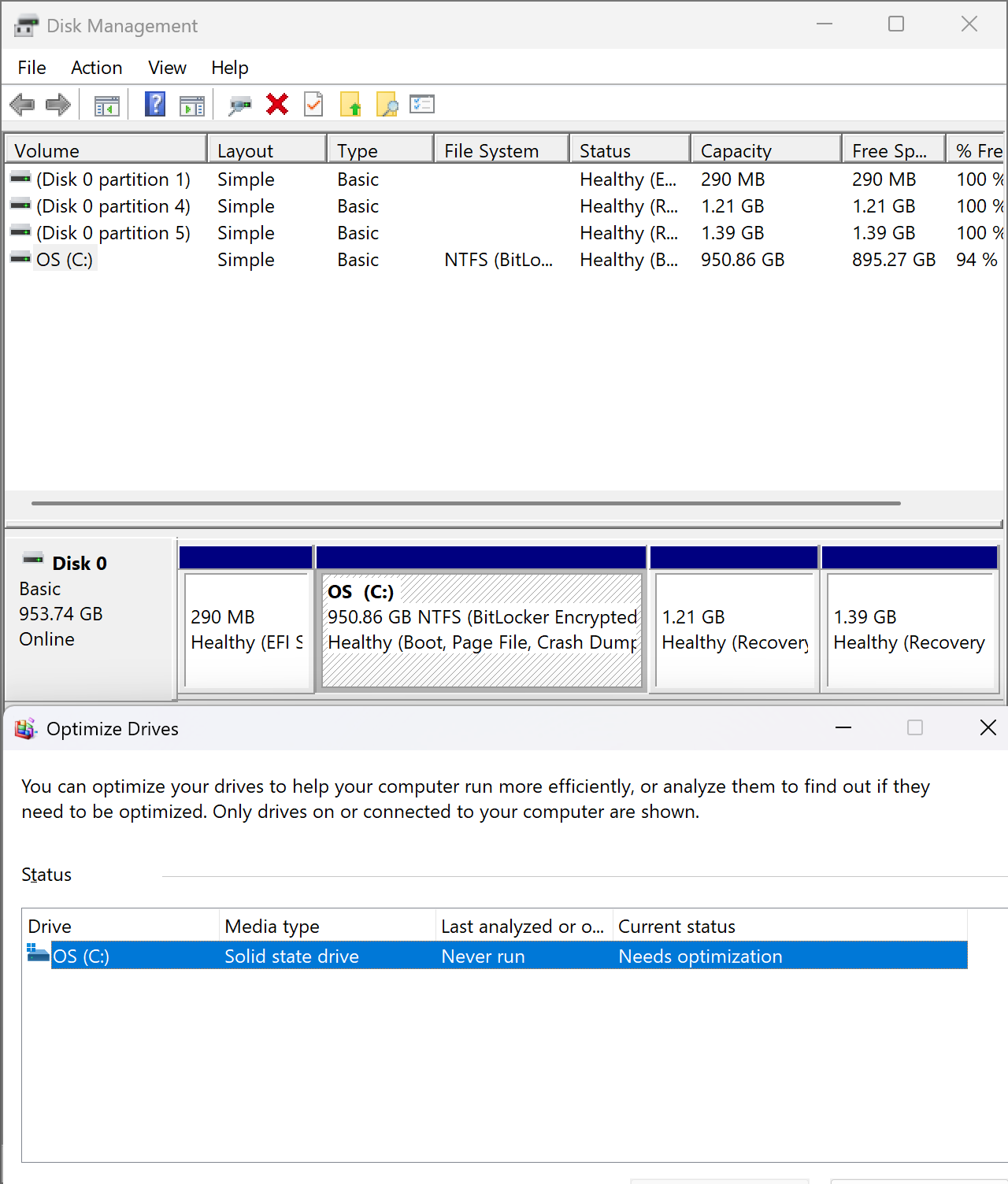Click the Media type column header
The height and width of the screenshot is (1184, 1008).
pyautogui.click(x=328, y=926)
